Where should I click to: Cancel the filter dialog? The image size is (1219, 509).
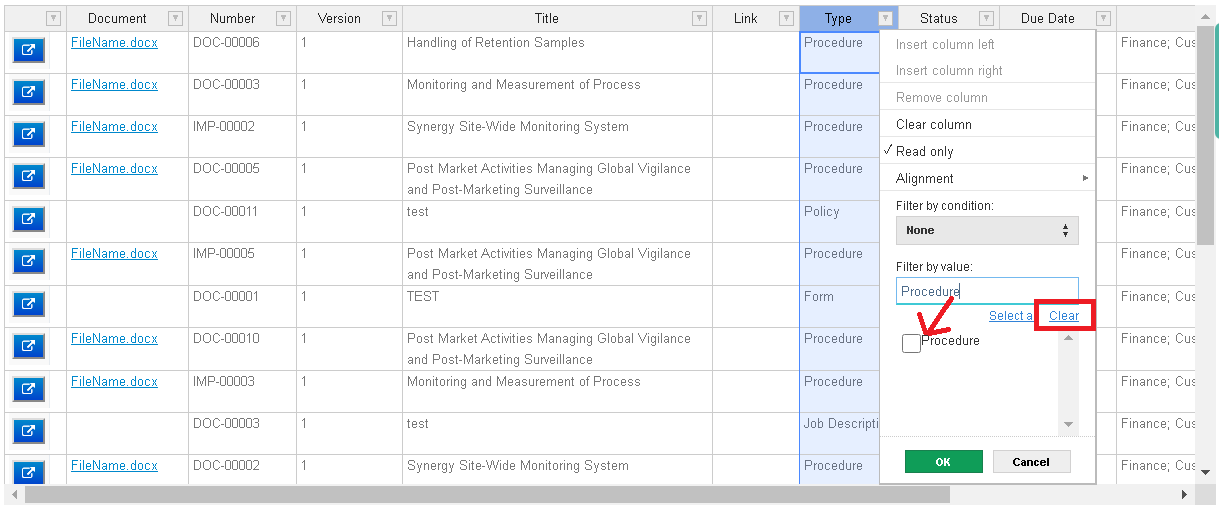pos(1031,462)
